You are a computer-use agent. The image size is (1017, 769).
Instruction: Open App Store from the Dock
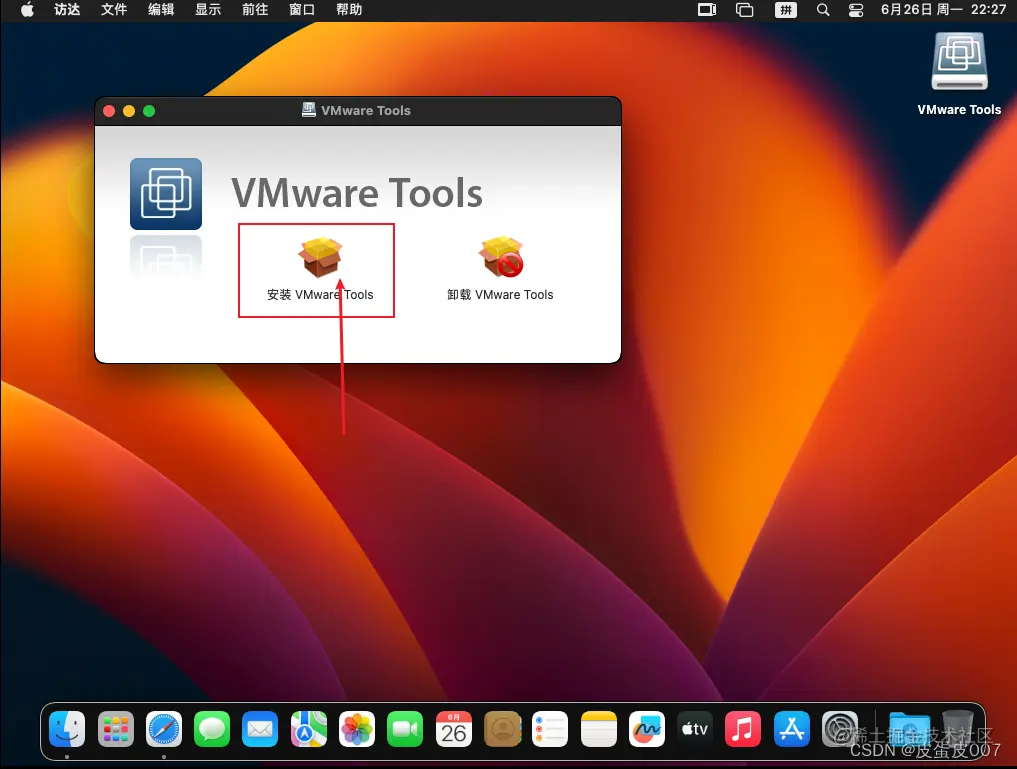pyautogui.click(x=791, y=729)
